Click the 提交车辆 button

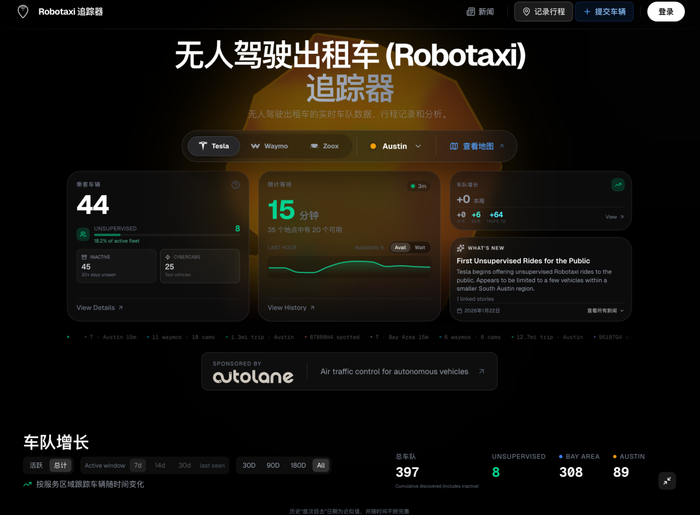point(604,12)
